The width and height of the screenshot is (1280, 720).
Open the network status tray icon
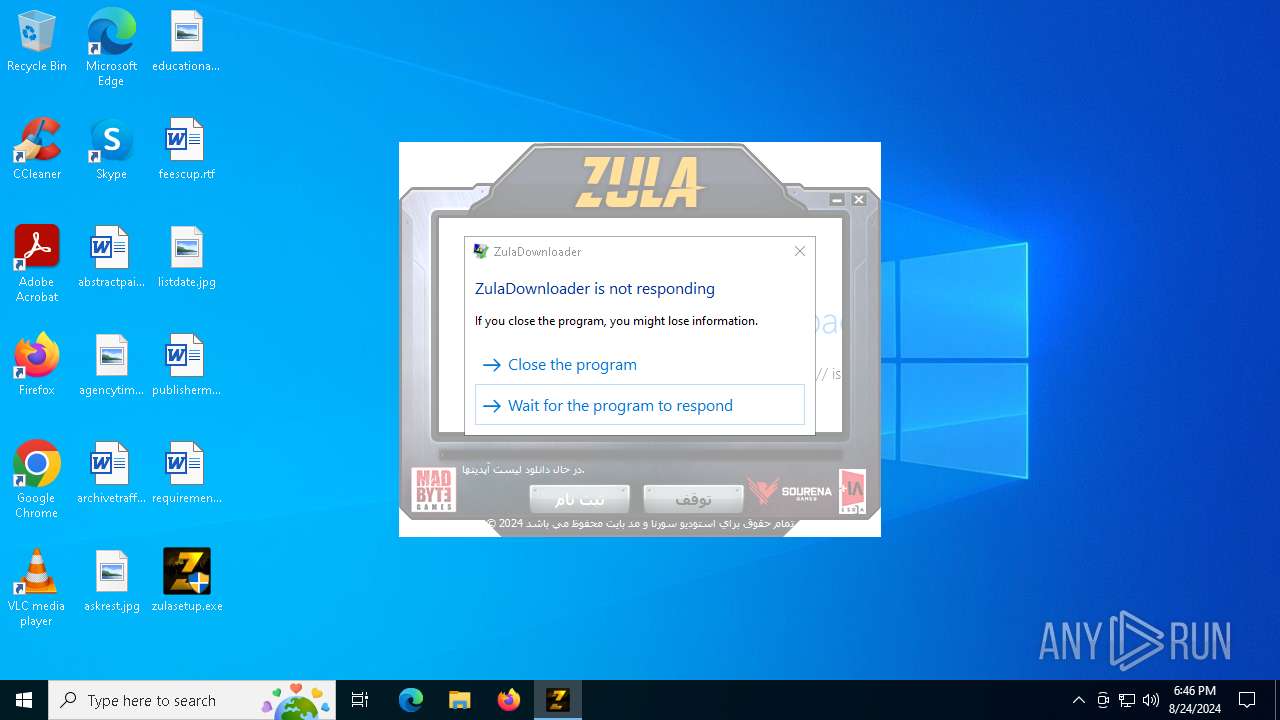(x=1127, y=700)
